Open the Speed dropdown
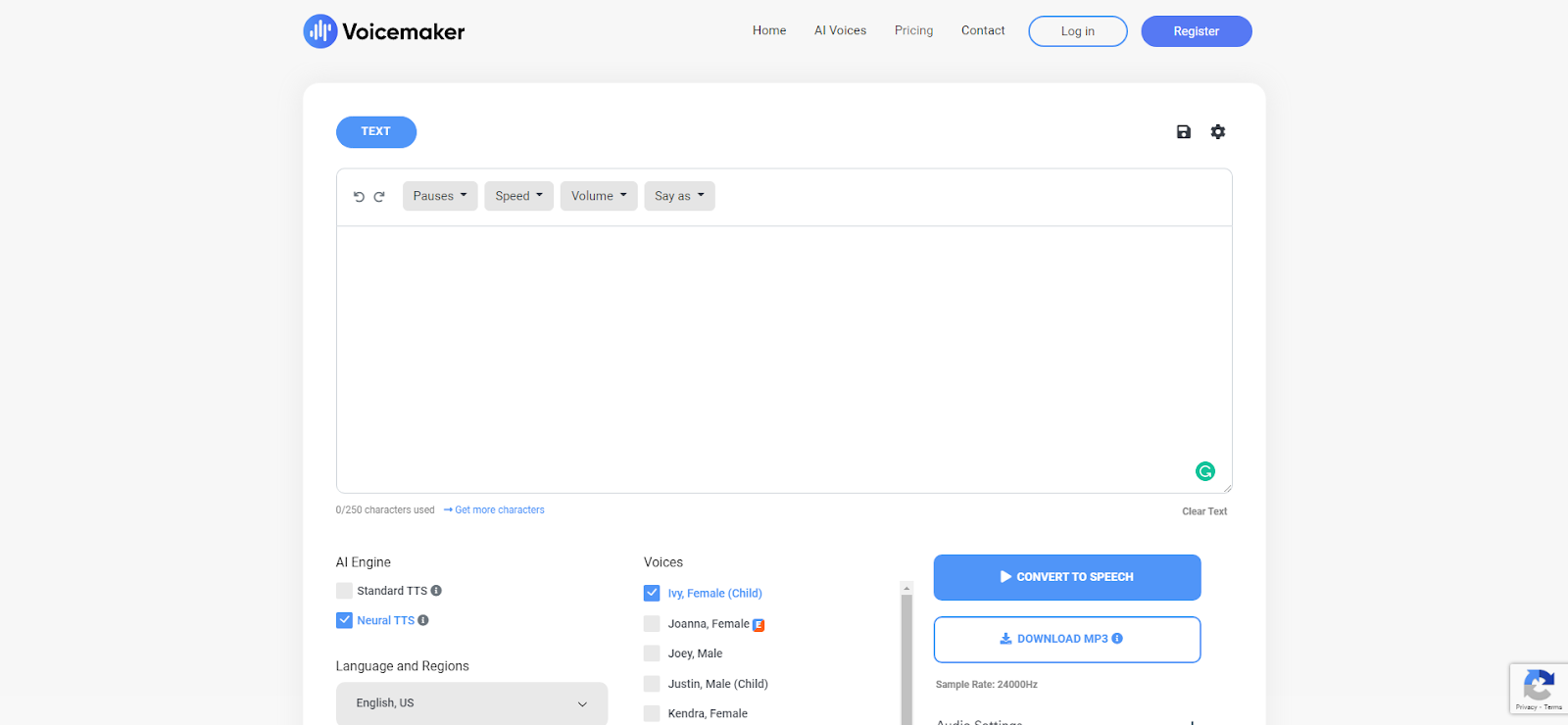 (x=518, y=196)
